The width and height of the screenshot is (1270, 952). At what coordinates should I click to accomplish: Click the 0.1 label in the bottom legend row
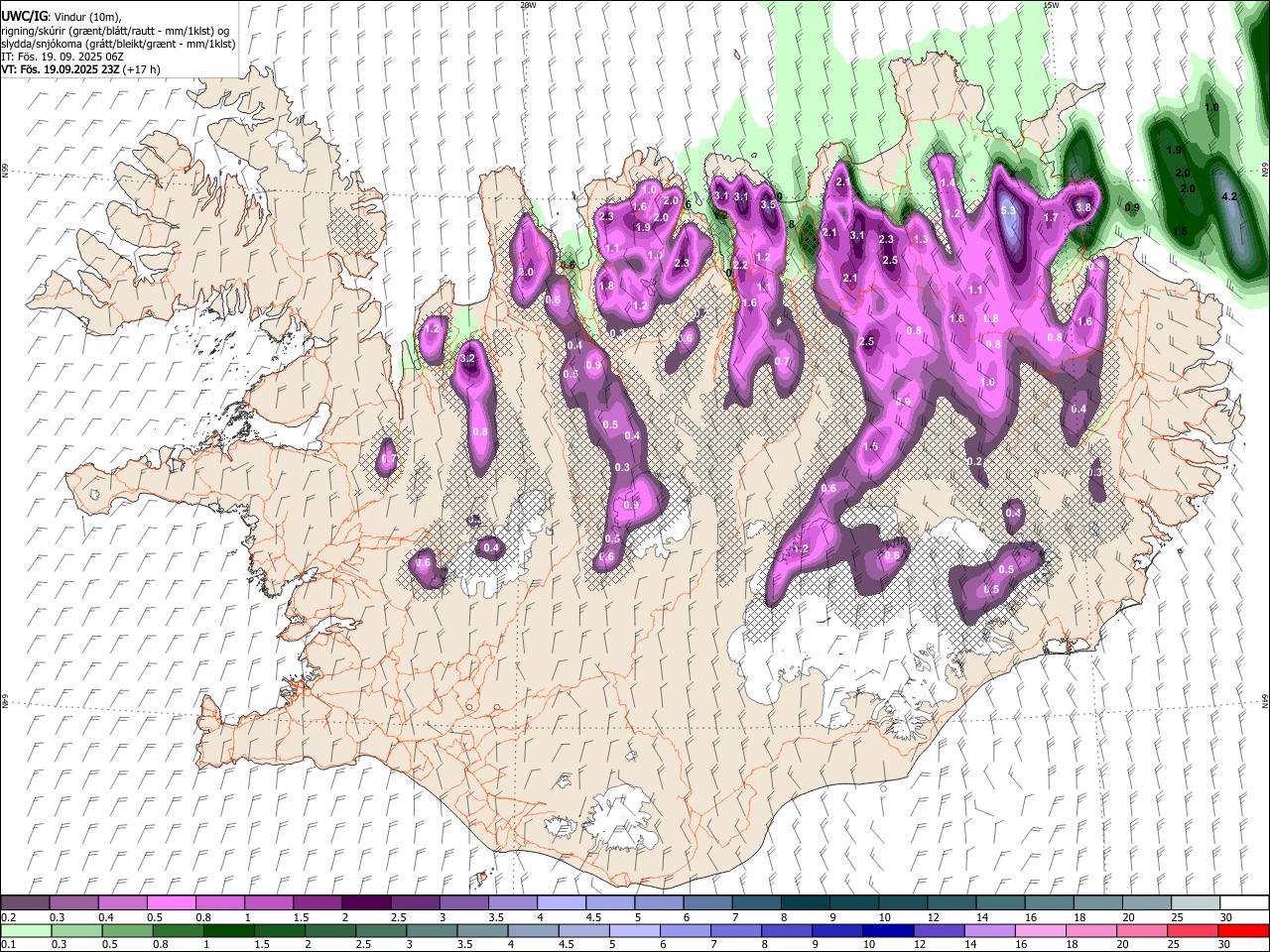click(x=8, y=944)
